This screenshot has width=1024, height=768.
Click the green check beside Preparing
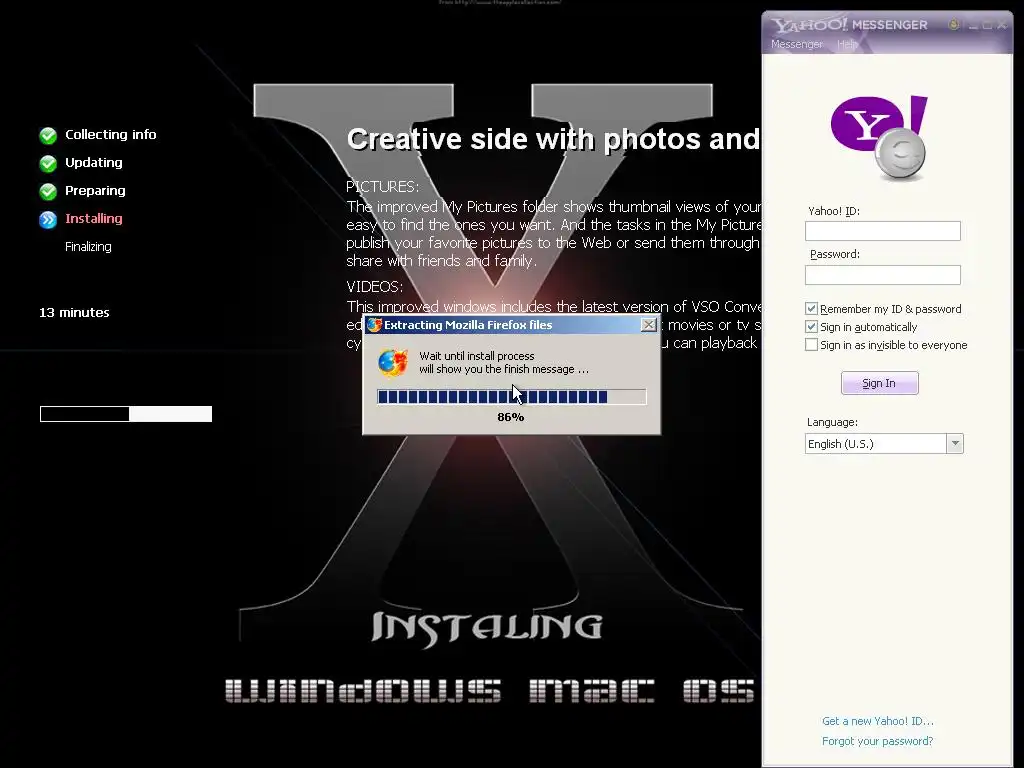tap(48, 191)
